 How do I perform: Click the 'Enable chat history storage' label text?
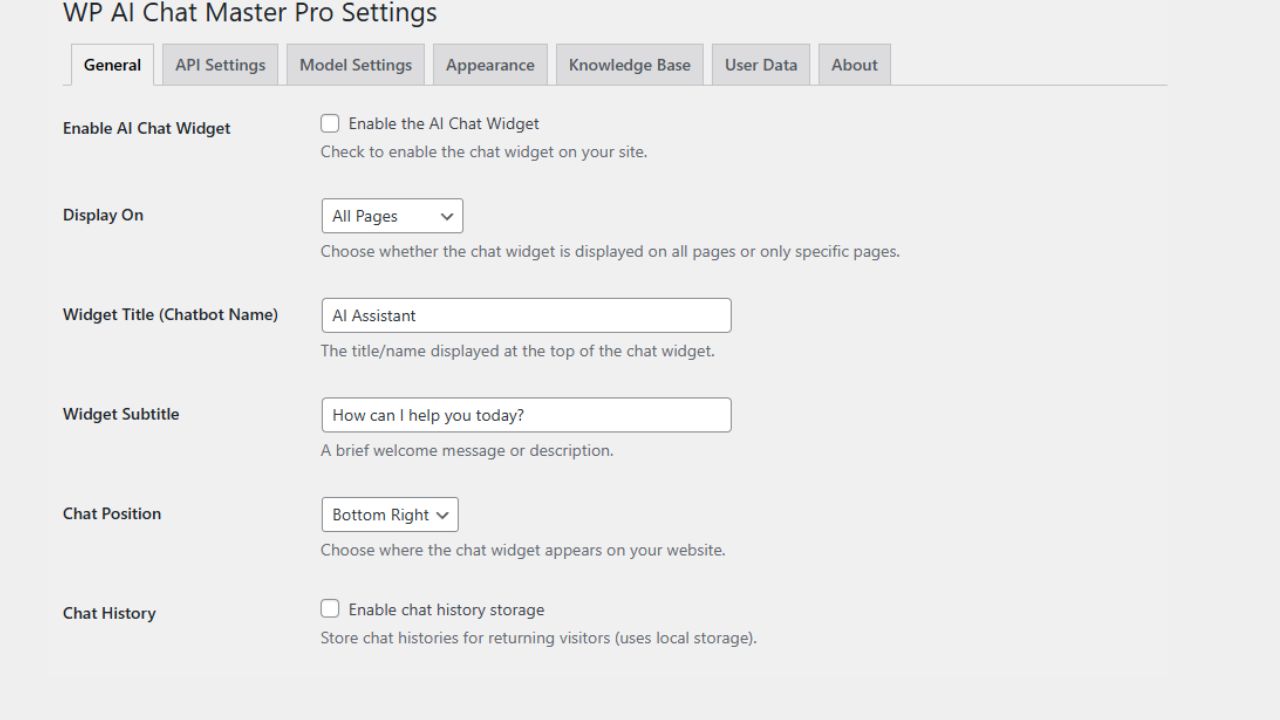(x=446, y=610)
